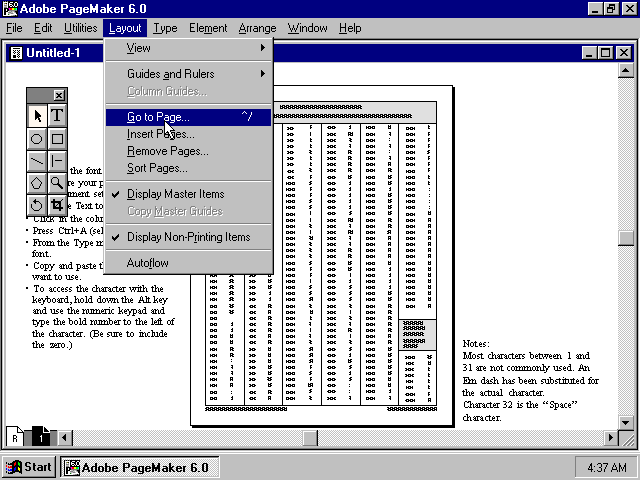Click the 4:37 AM taskbar clock

click(607, 467)
